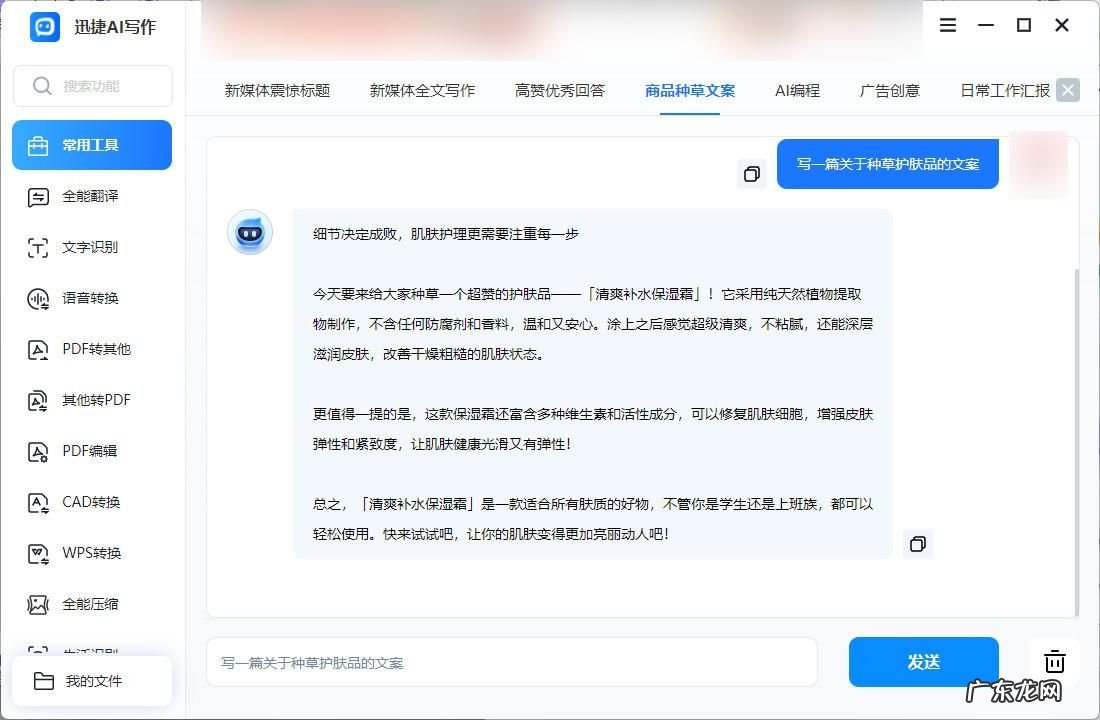Open 我的文件 my files
Screen dimensions: 1100x720
(93, 681)
